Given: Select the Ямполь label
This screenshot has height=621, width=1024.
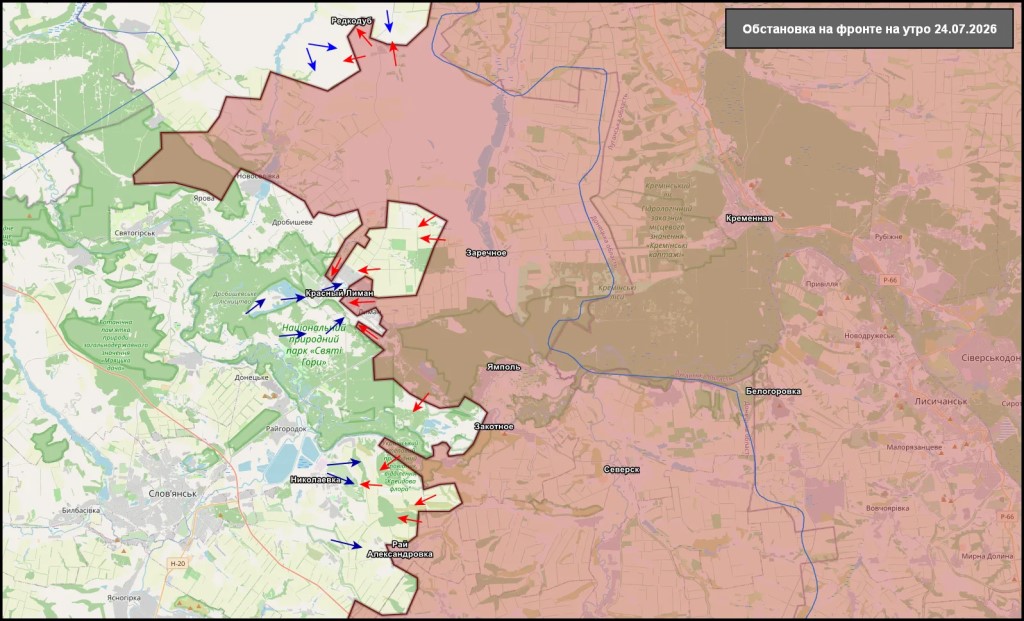Looking at the screenshot, I should pos(504,367).
